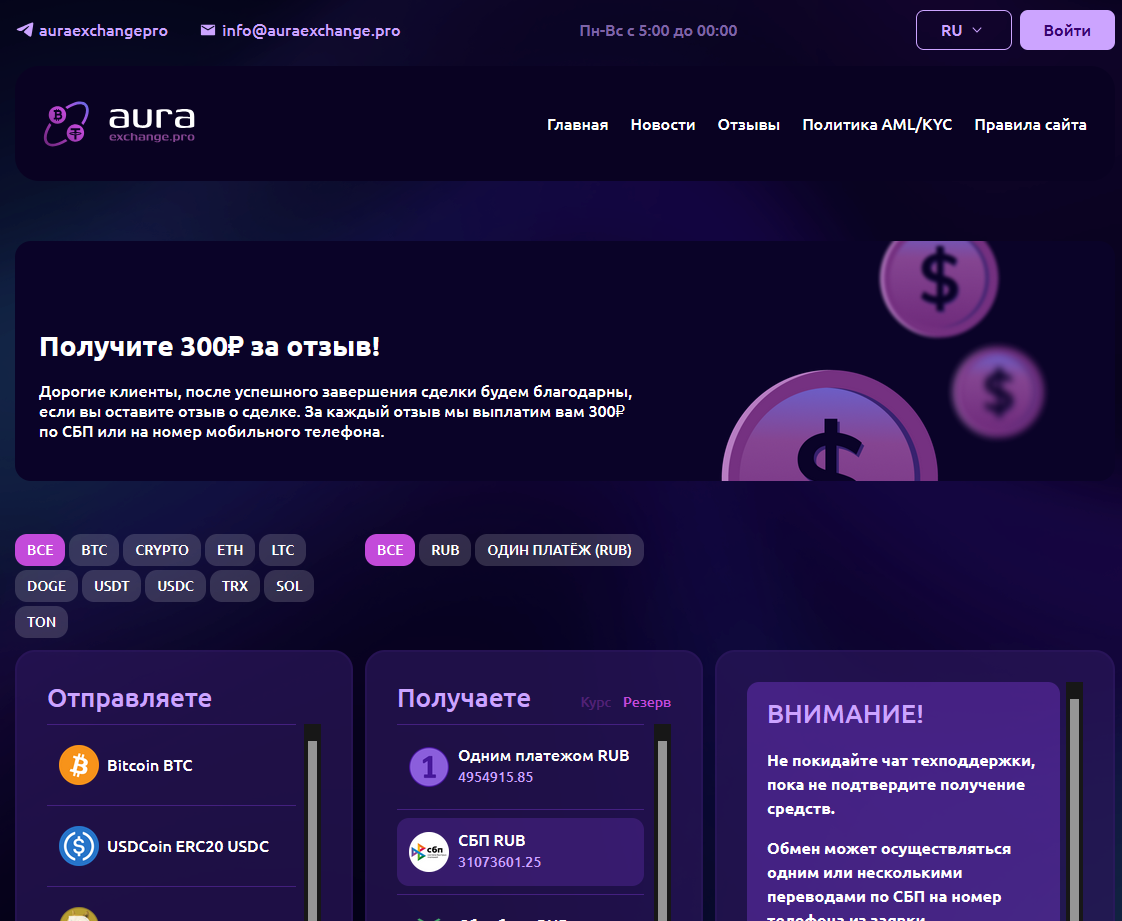The height and width of the screenshot is (921, 1122).
Task: Toggle the ETH send currency filter
Action: tap(230, 550)
